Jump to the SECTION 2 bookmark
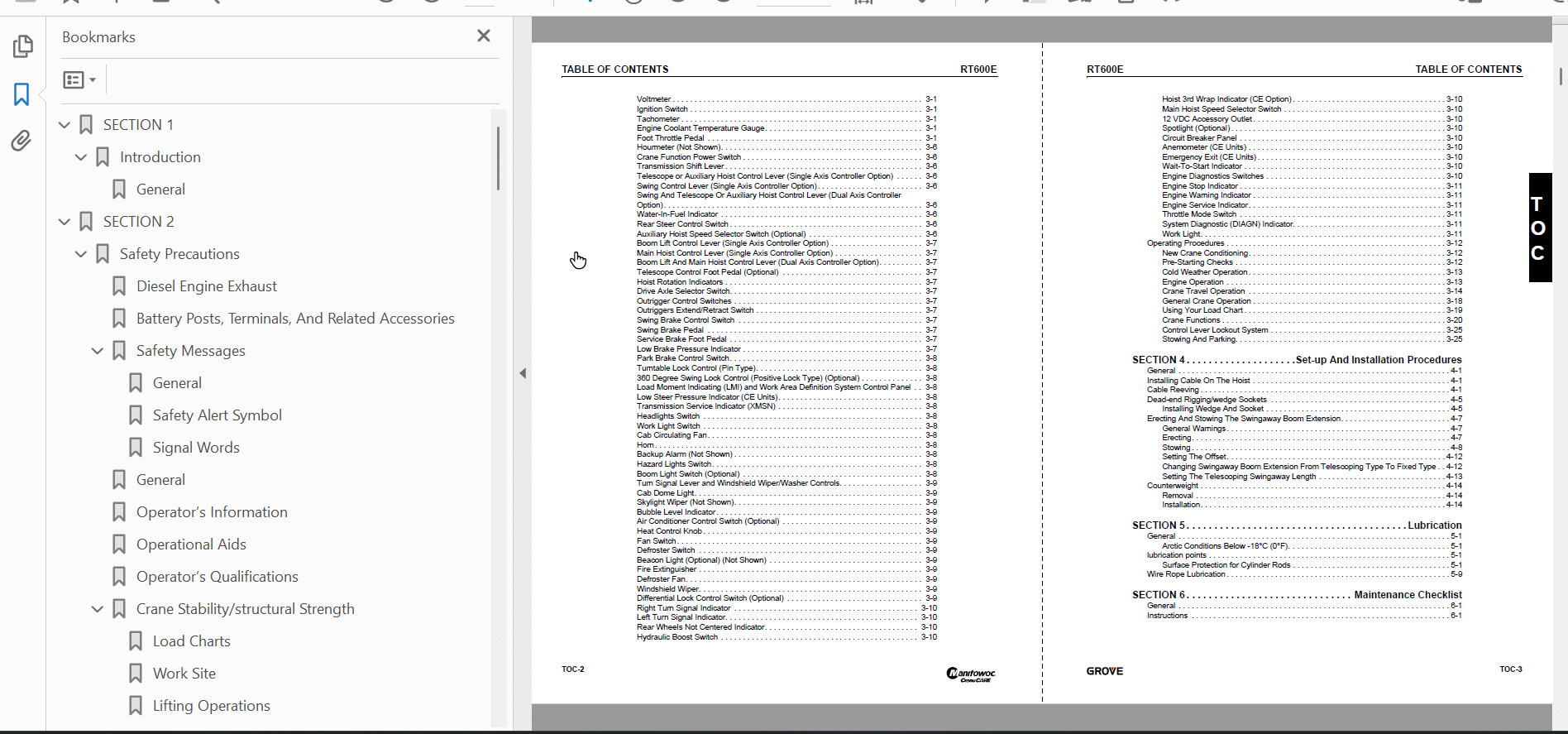Image resolution: width=1568 pixels, height=734 pixels. (x=139, y=222)
